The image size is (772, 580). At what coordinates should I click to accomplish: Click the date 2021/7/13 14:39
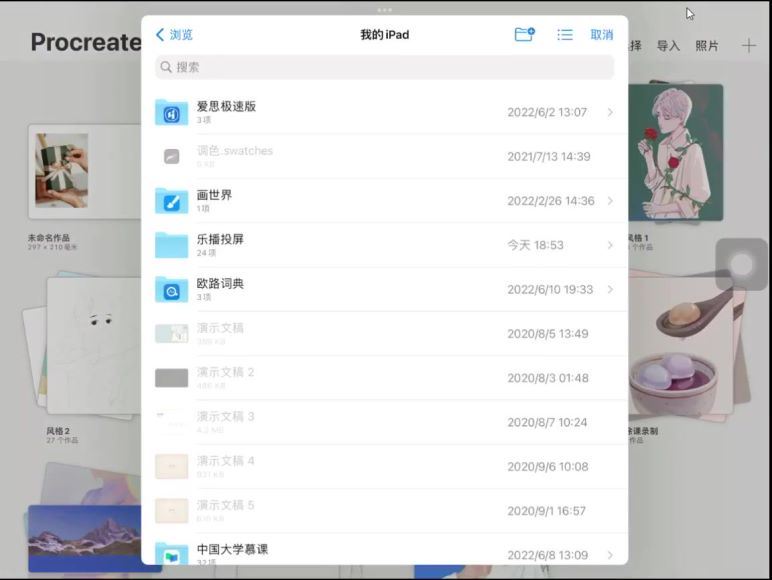(x=548, y=157)
